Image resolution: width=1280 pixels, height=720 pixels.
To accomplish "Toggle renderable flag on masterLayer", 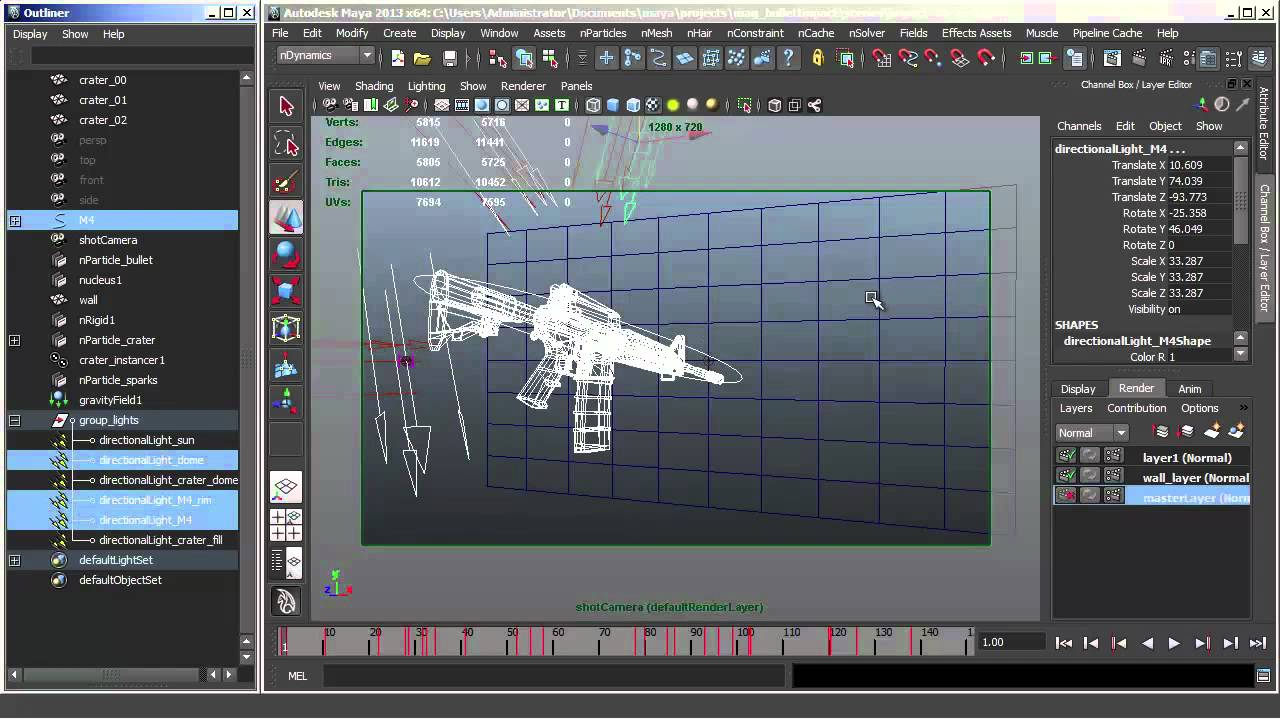I will click(x=1066, y=496).
